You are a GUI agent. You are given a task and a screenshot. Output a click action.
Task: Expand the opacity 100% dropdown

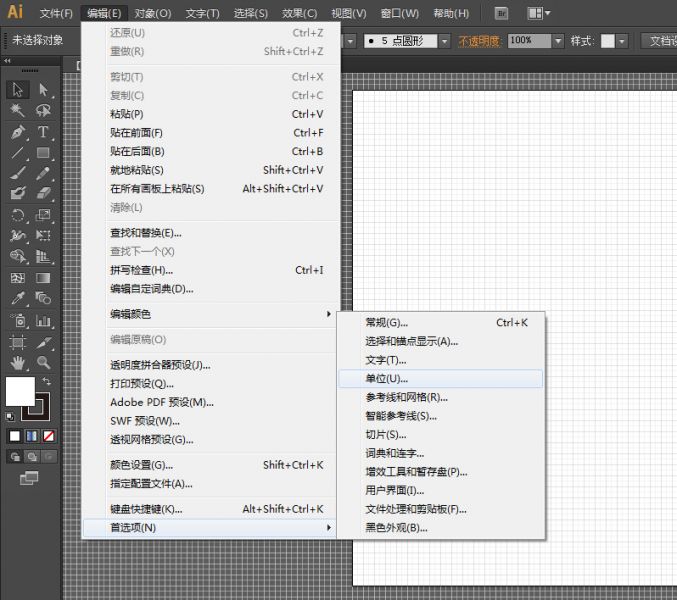click(x=557, y=41)
